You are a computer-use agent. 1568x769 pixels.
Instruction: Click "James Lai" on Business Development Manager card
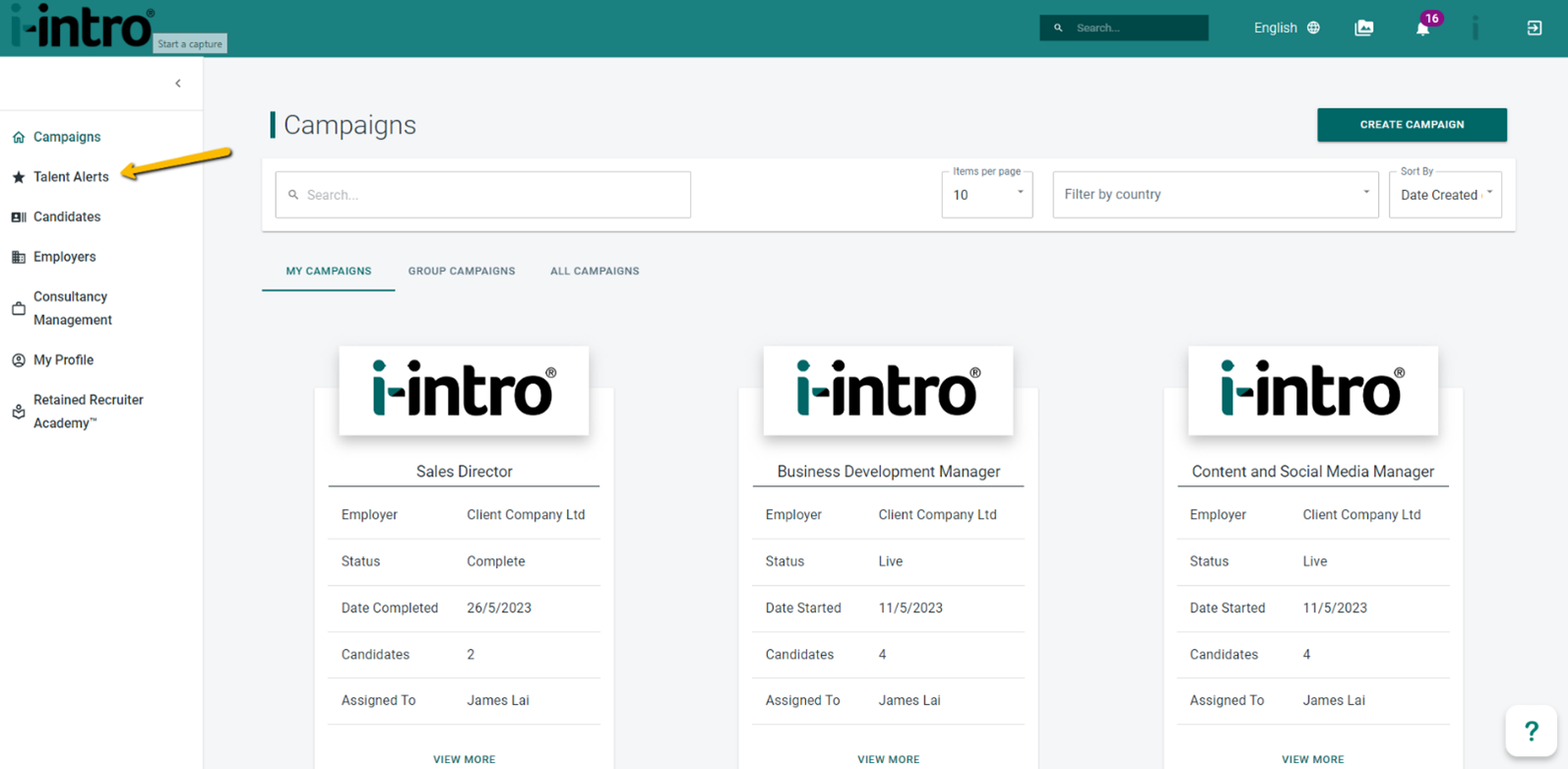click(909, 701)
